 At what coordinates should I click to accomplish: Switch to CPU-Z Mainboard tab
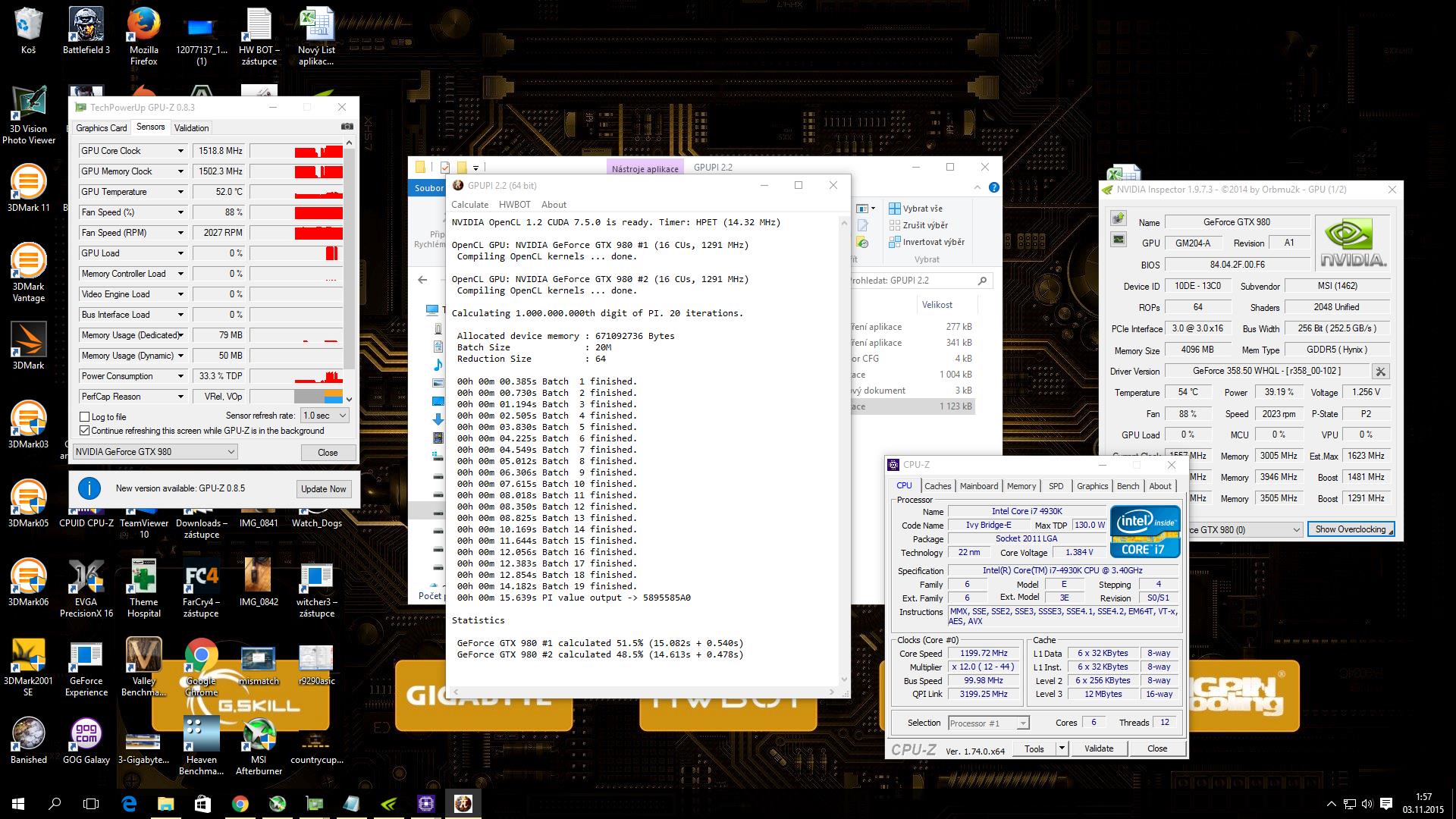point(978,486)
